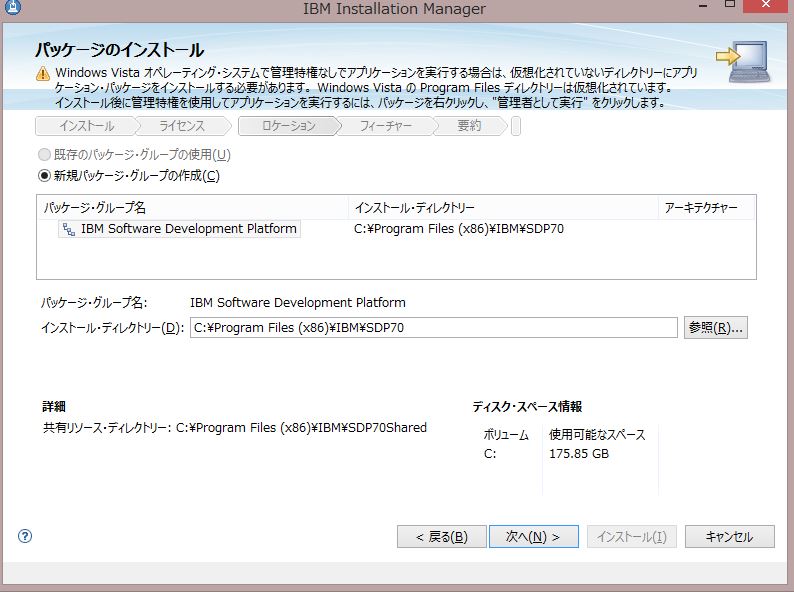Click the ボリューム column label
This screenshot has height=592, width=794.
tap(506, 435)
